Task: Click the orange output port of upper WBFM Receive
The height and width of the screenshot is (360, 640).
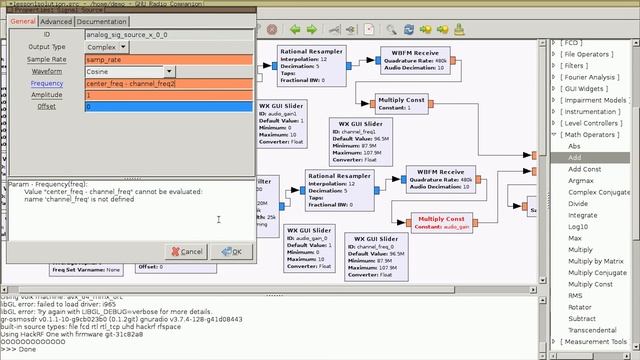Action: coord(453,60)
